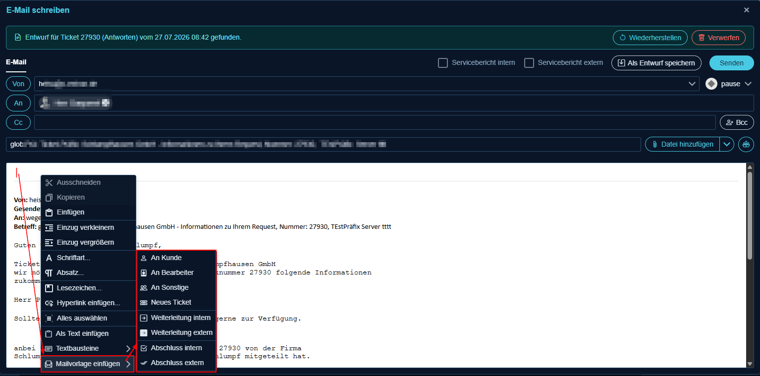Click the Weiterleitung intern arrow icon
The width and height of the screenshot is (760, 376).
point(143,318)
